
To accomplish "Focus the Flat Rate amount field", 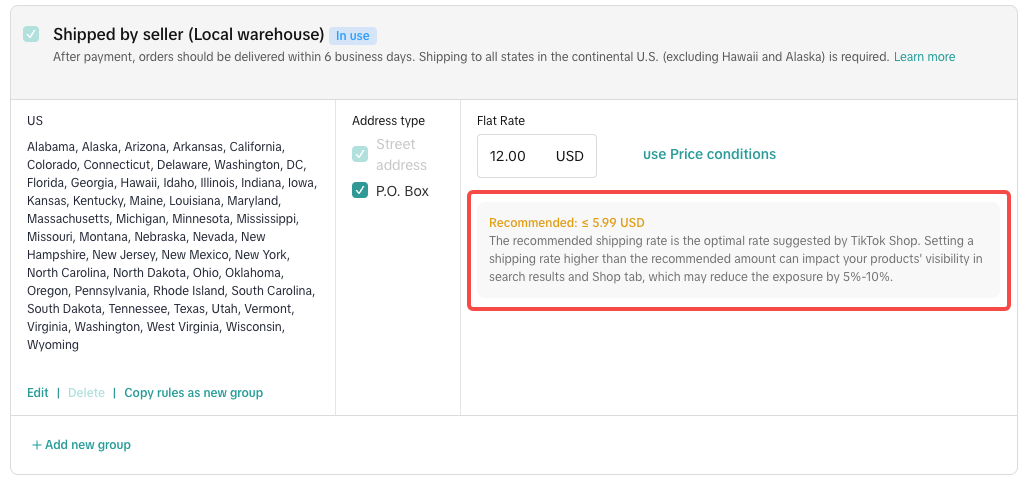I will click(510, 156).
